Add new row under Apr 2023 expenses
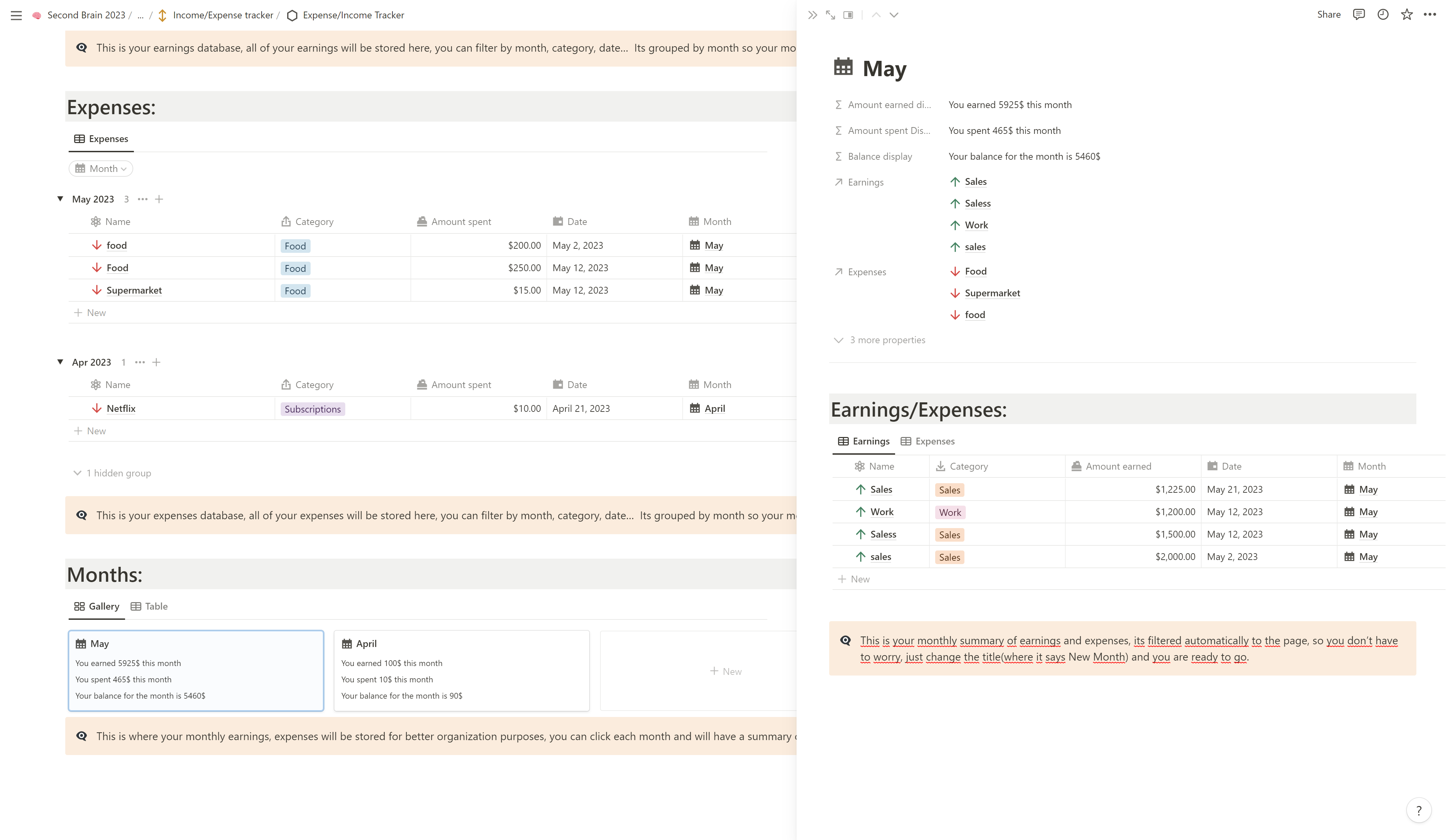 (90, 431)
